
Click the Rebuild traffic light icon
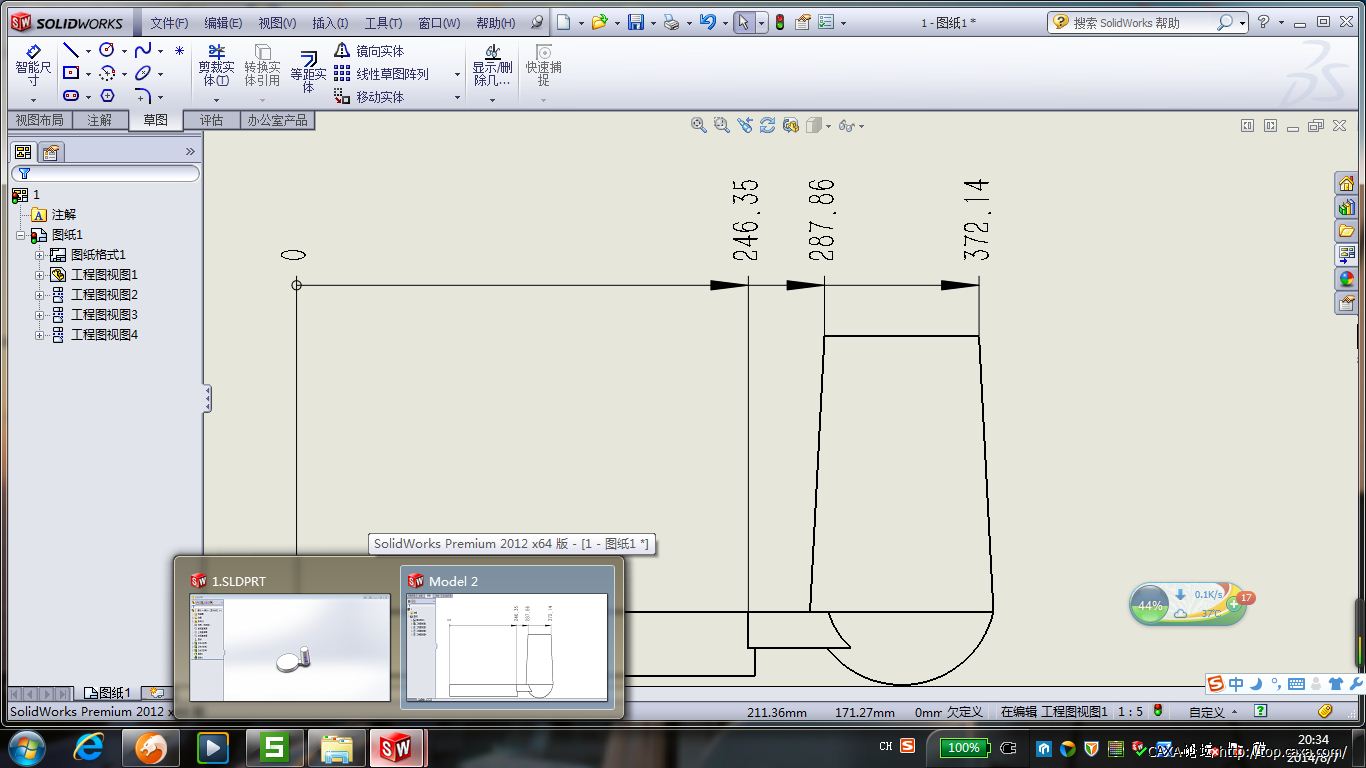click(780, 22)
